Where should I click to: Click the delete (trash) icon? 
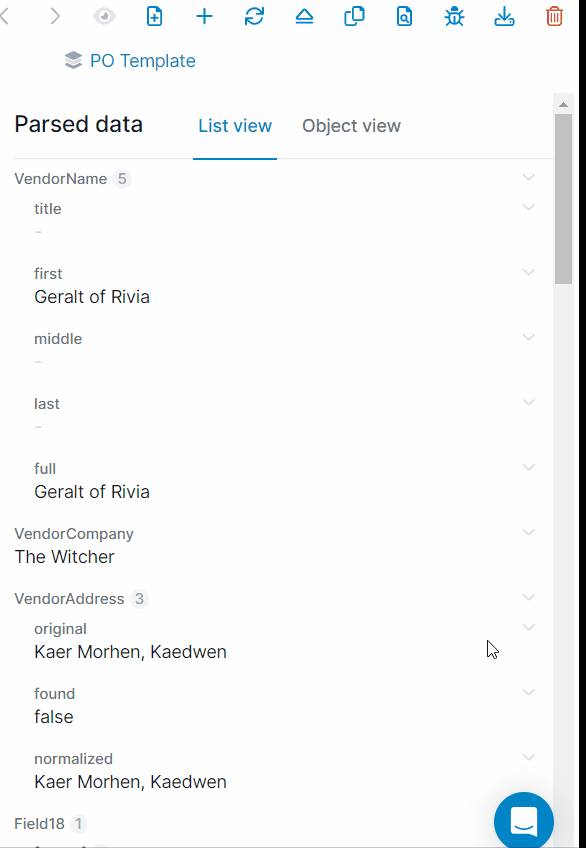554,16
